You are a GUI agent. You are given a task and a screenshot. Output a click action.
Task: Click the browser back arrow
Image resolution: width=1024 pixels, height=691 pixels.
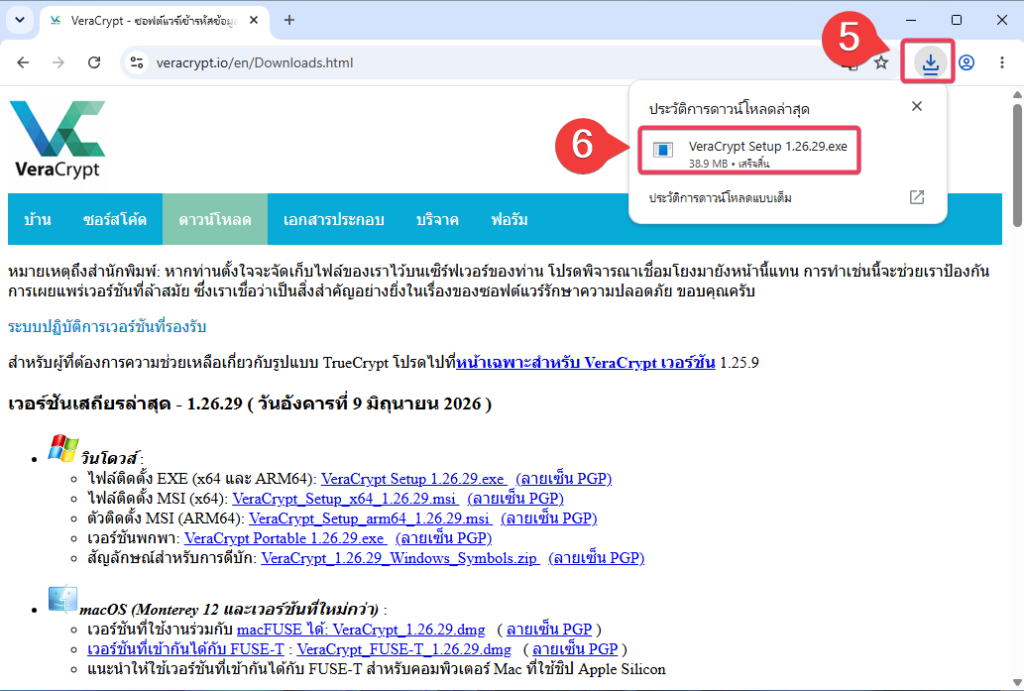pos(24,63)
